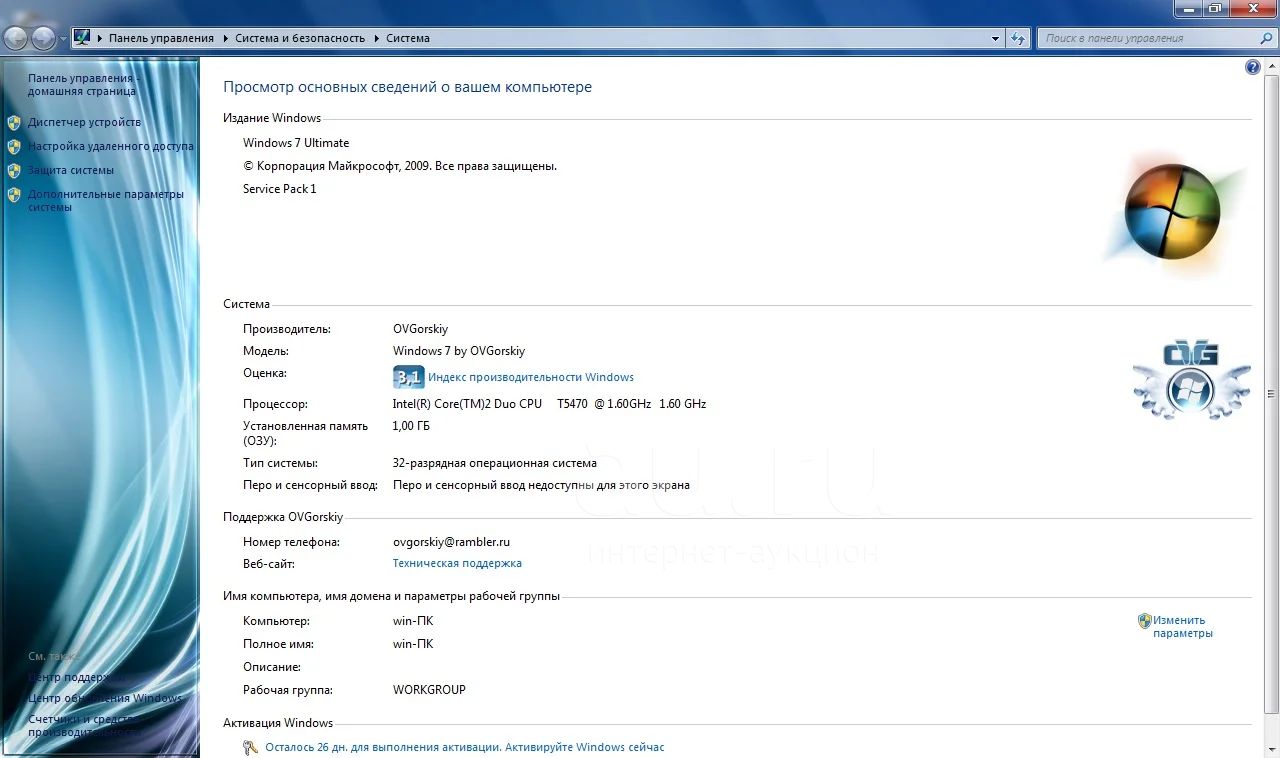Viewport: 1280px width, 758px height.
Task: Maximize or restore the System window
Action: tap(1215, 8)
